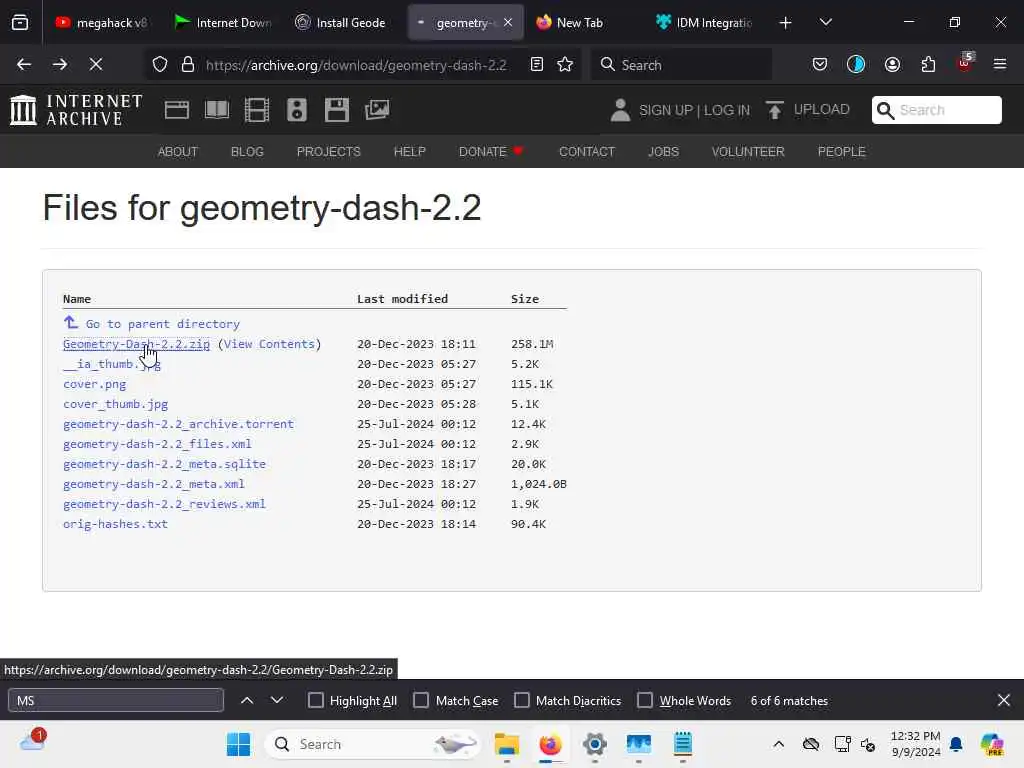This screenshot has height=768, width=1024.
Task: Enable the Highlight All checkbox
Action: (316, 700)
